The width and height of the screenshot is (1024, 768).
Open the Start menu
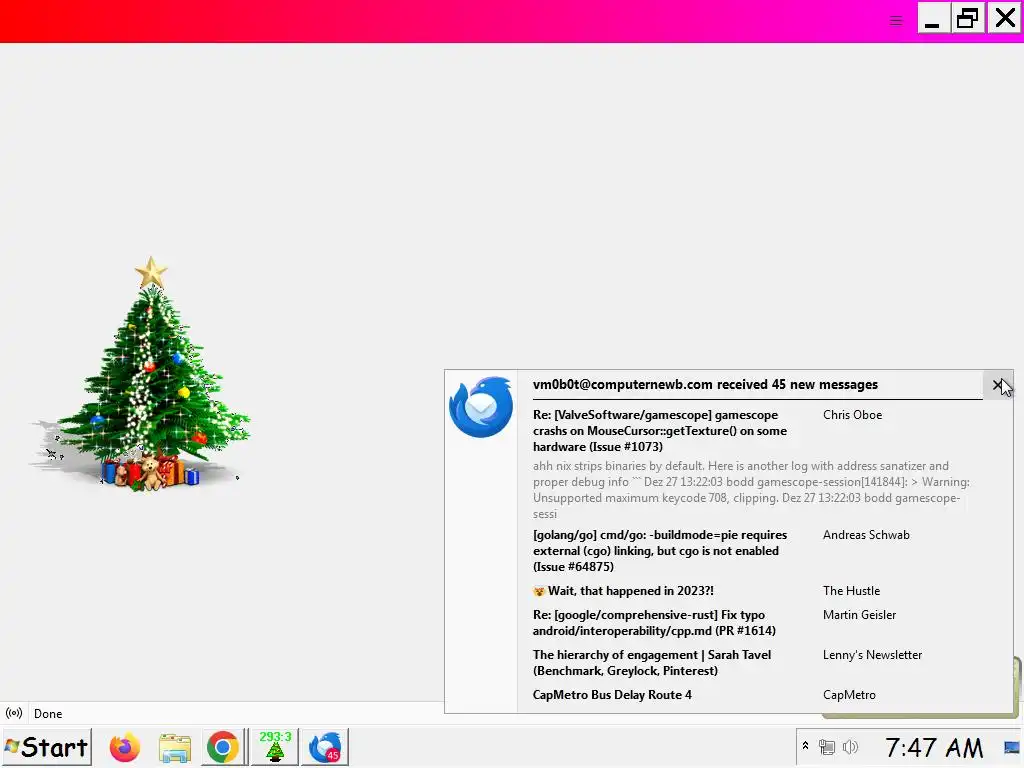pyautogui.click(x=46, y=747)
